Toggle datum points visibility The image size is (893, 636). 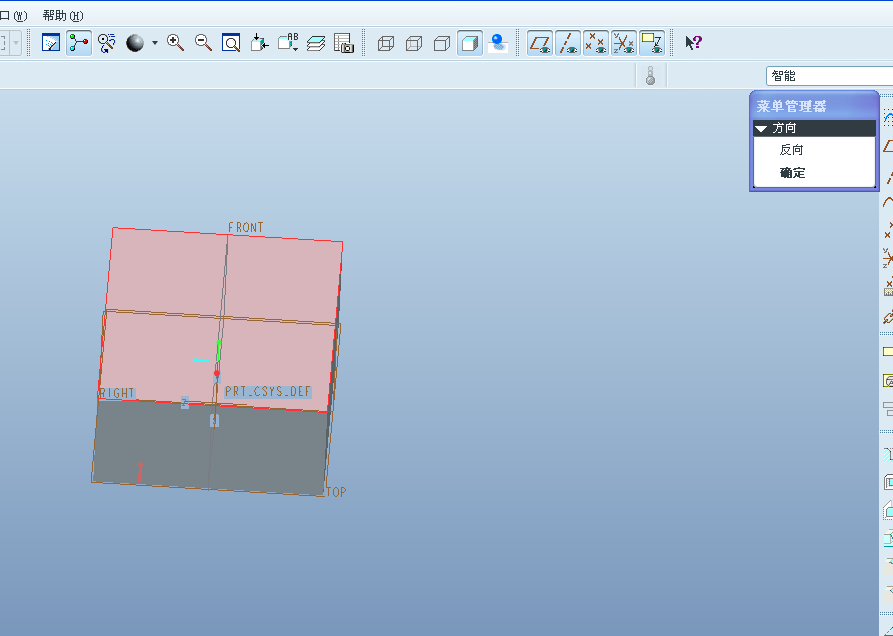[x=596, y=43]
